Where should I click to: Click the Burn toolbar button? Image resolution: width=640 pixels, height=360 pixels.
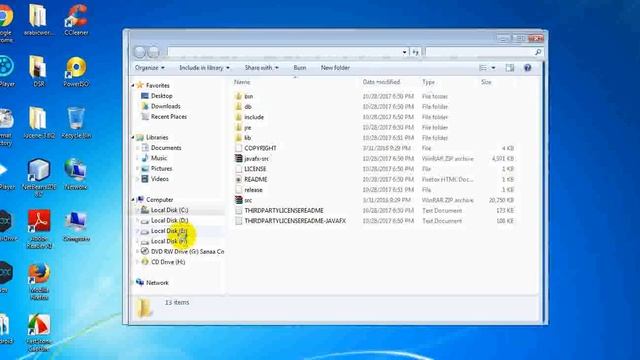[x=300, y=68]
